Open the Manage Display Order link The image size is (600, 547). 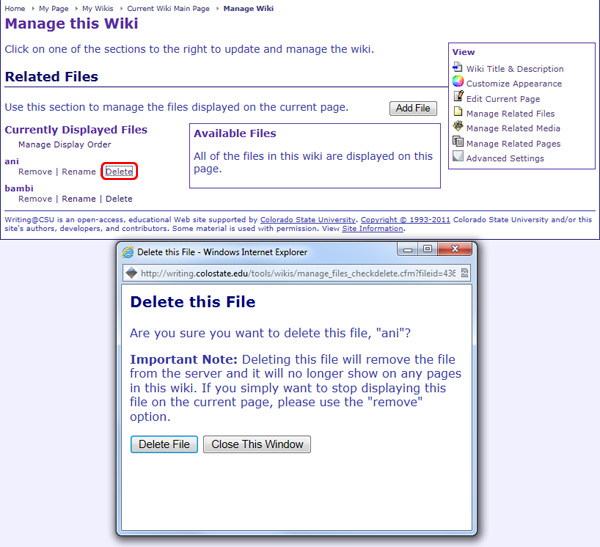65,145
